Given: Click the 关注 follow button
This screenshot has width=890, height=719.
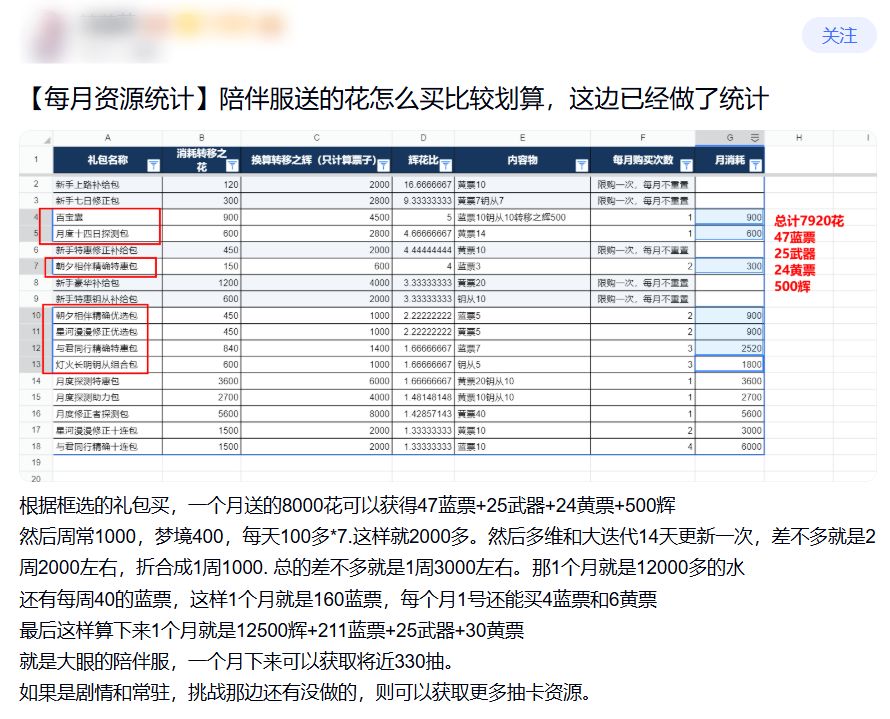Looking at the screenshot, I should point(839,36).
